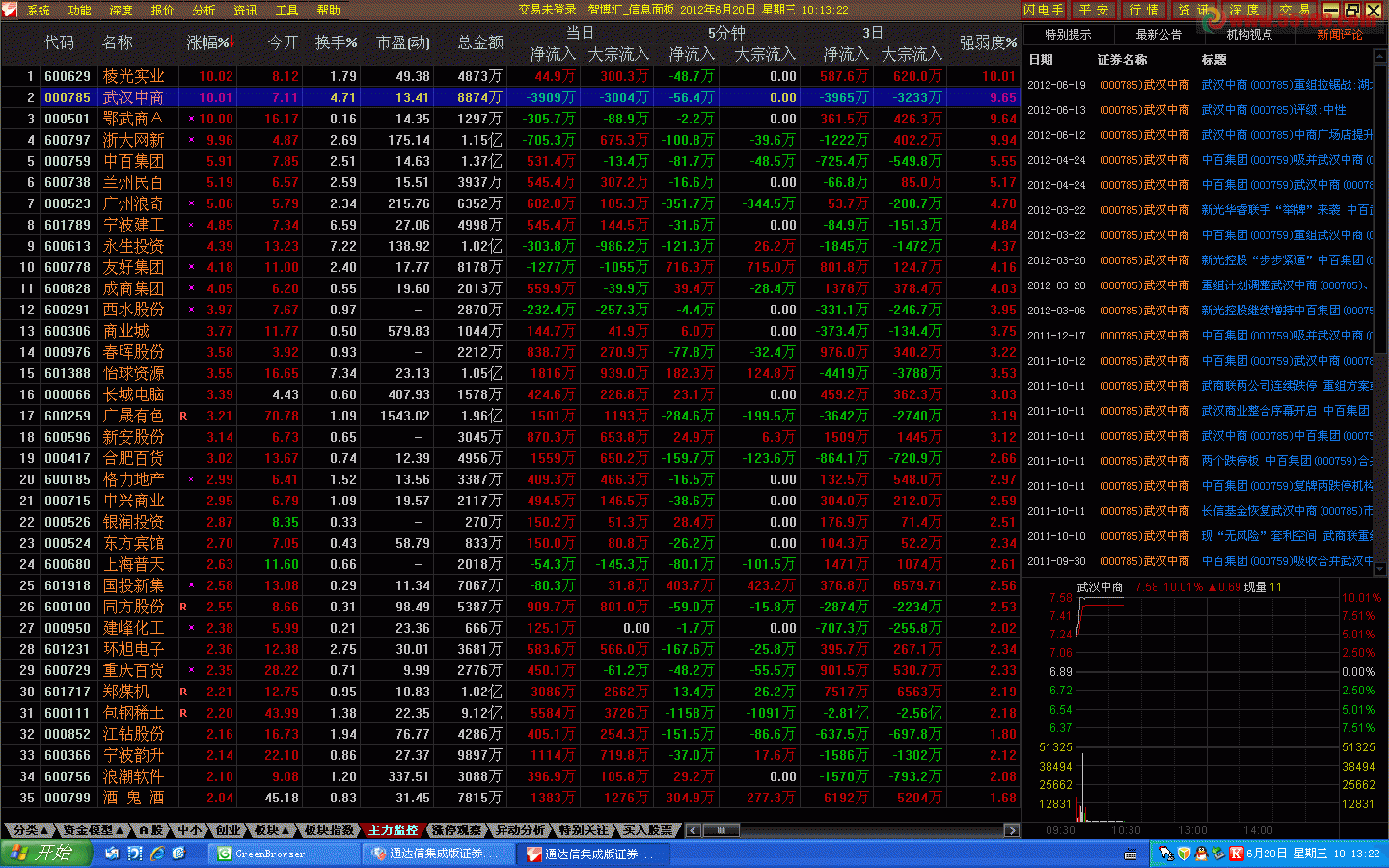This screenshot has width=1389, height=868.
Task: Select the 板块指数 bottom tab
Action: [329, 830]
